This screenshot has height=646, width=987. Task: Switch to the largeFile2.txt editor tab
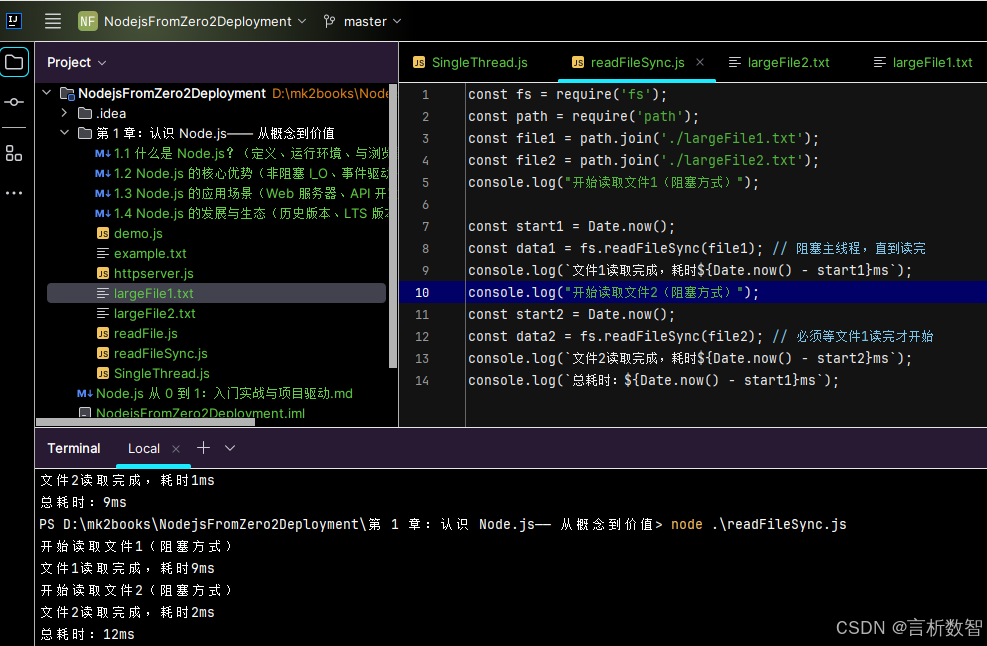(779, 62)
